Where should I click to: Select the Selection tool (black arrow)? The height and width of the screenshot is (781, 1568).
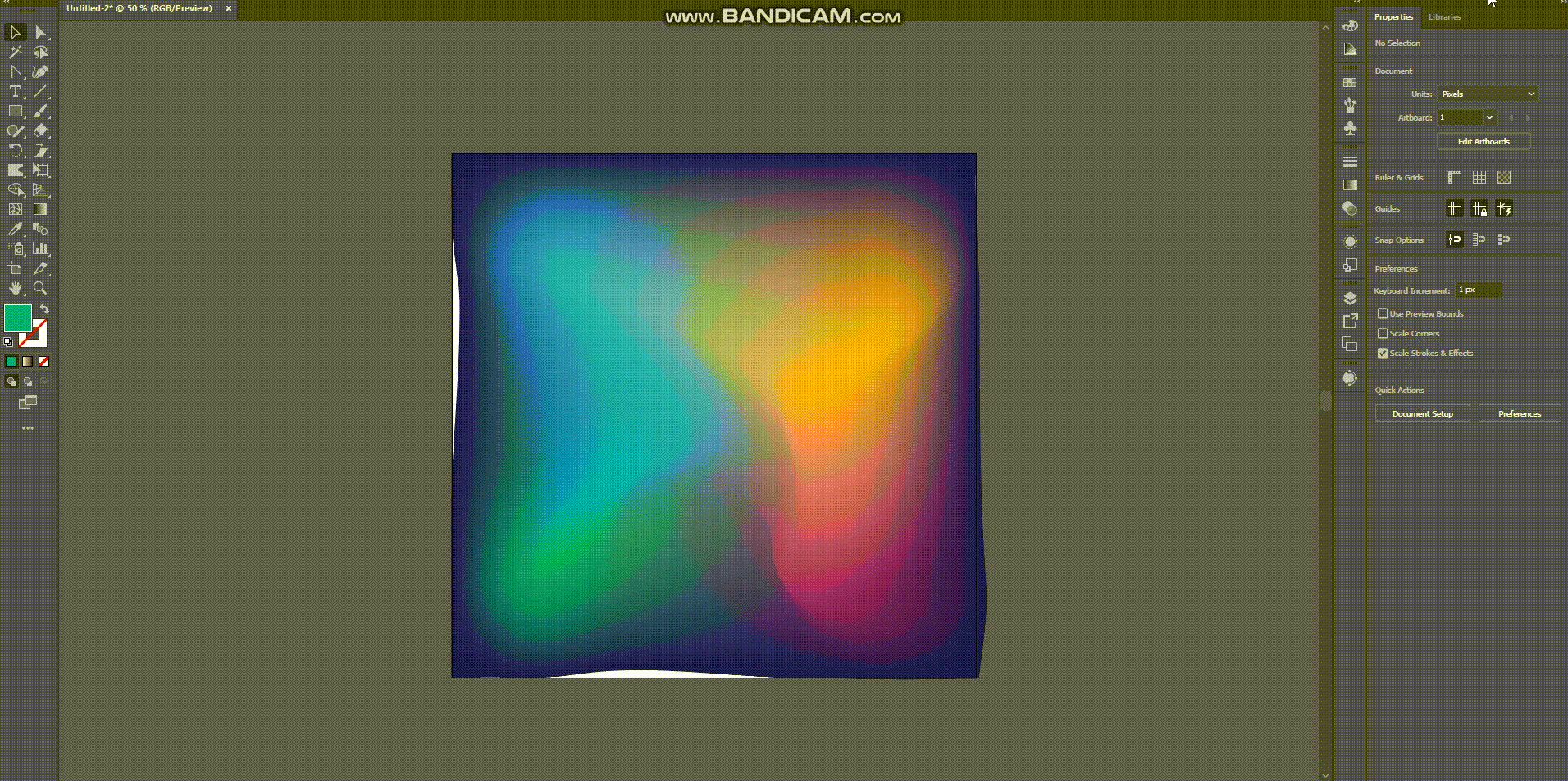16,33
